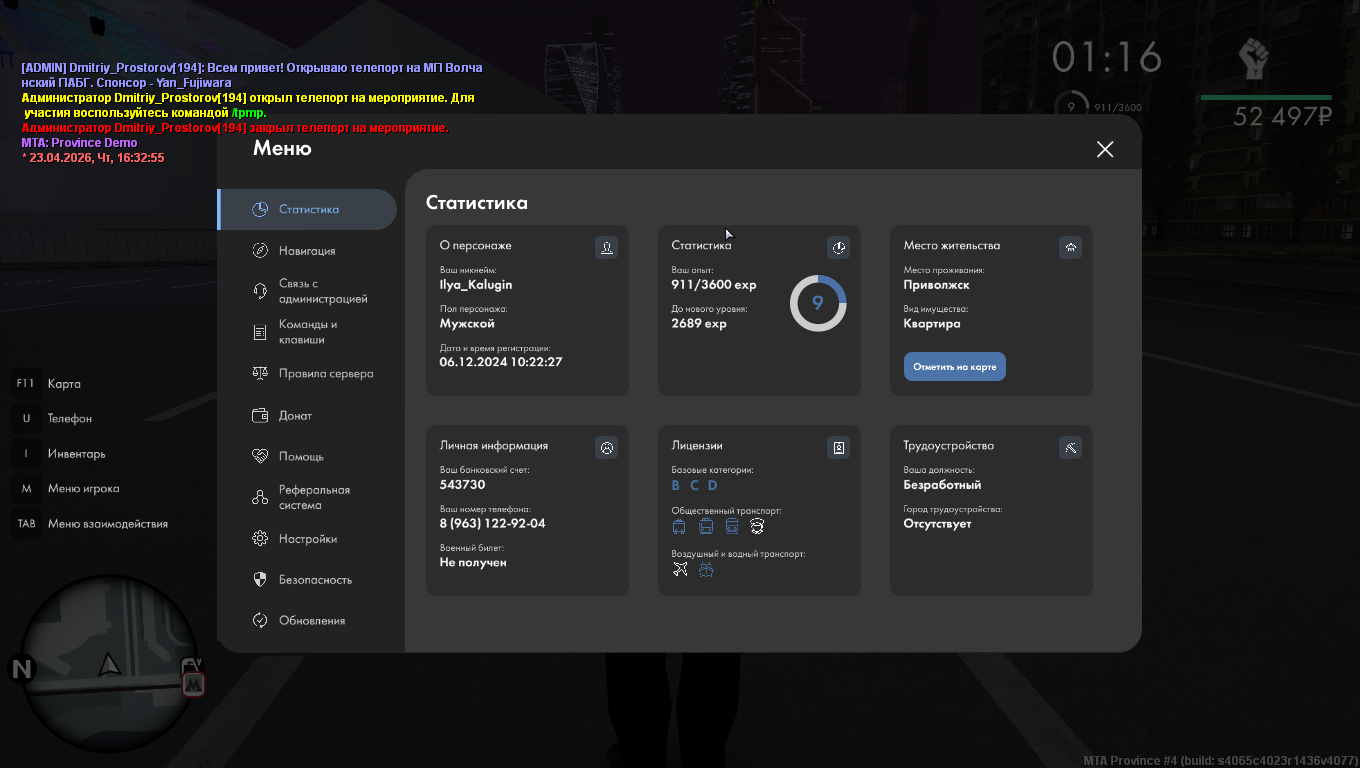The height and width of the screenshot is (768, 1360).
Task: Click the license badge icon in Лицензии card
Action: (838, 447)
